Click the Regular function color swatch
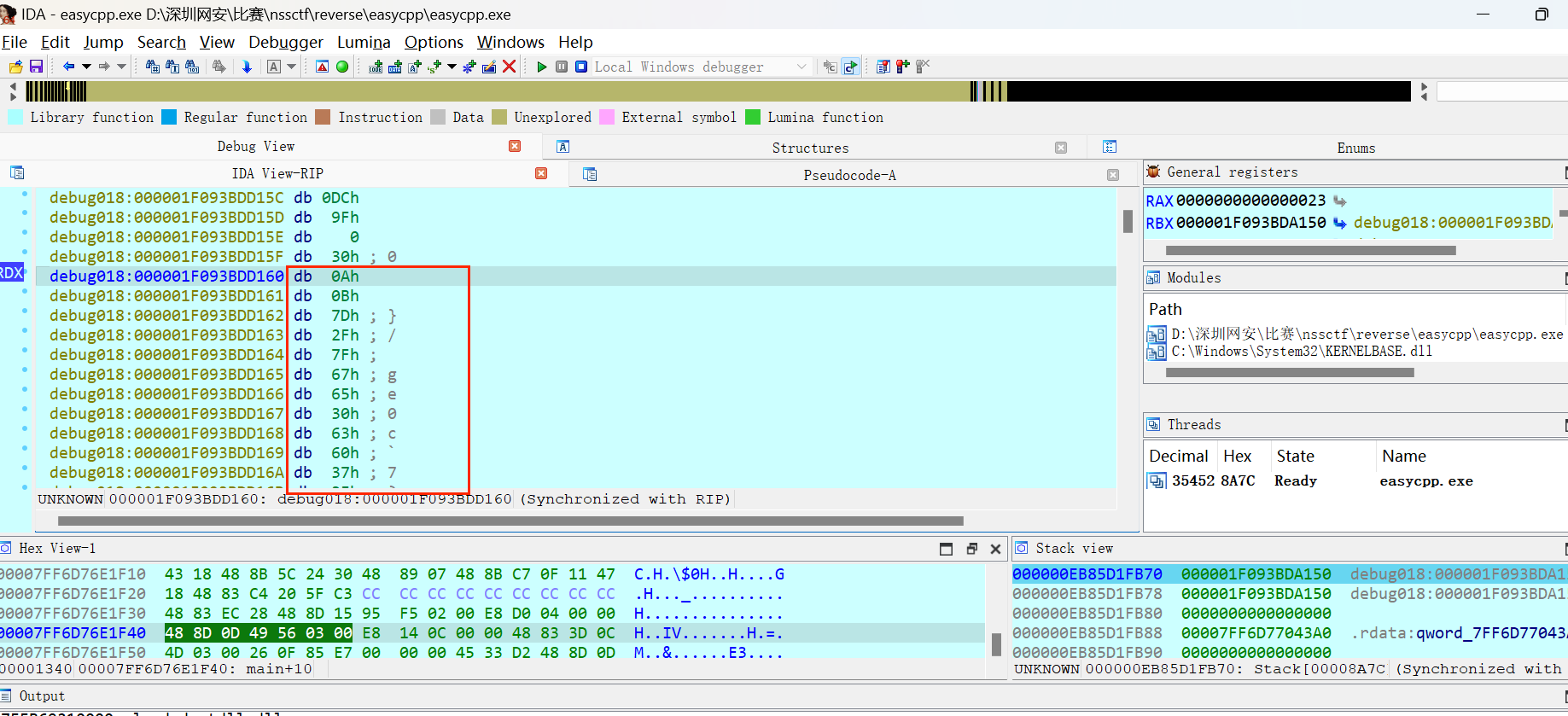The image size is (1568, 716). [x=169, y=117]
